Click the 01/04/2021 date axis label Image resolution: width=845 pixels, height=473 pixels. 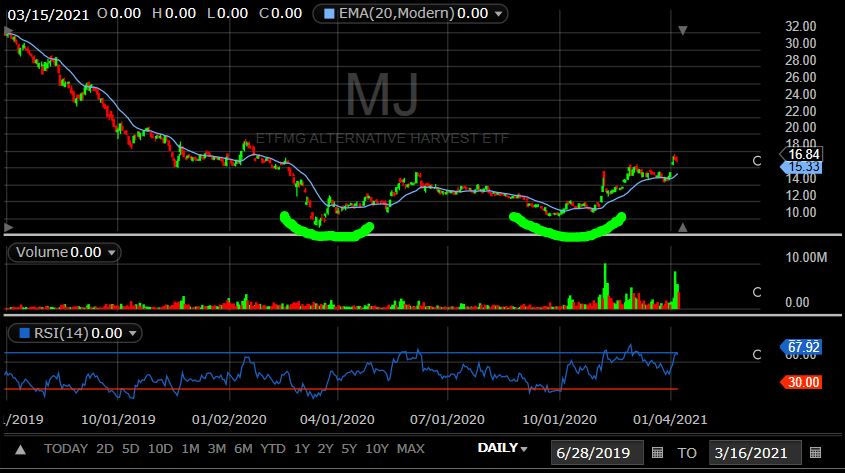coord(670,420)
